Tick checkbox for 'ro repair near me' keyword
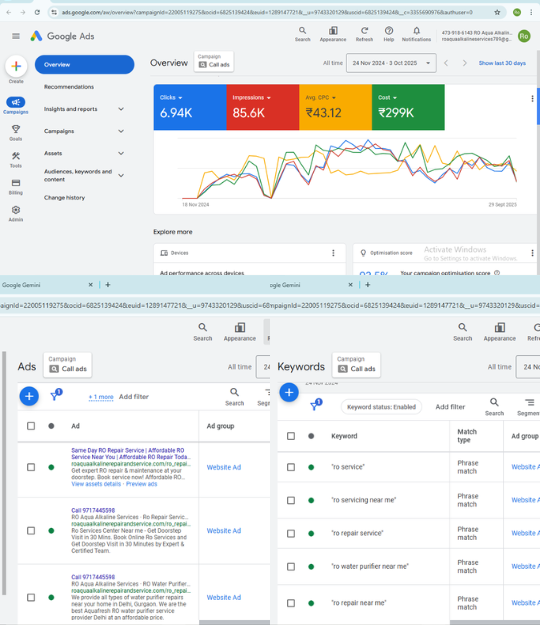Image resolution: width=540 pixels, height=625 pixels. tap(291, 603)
